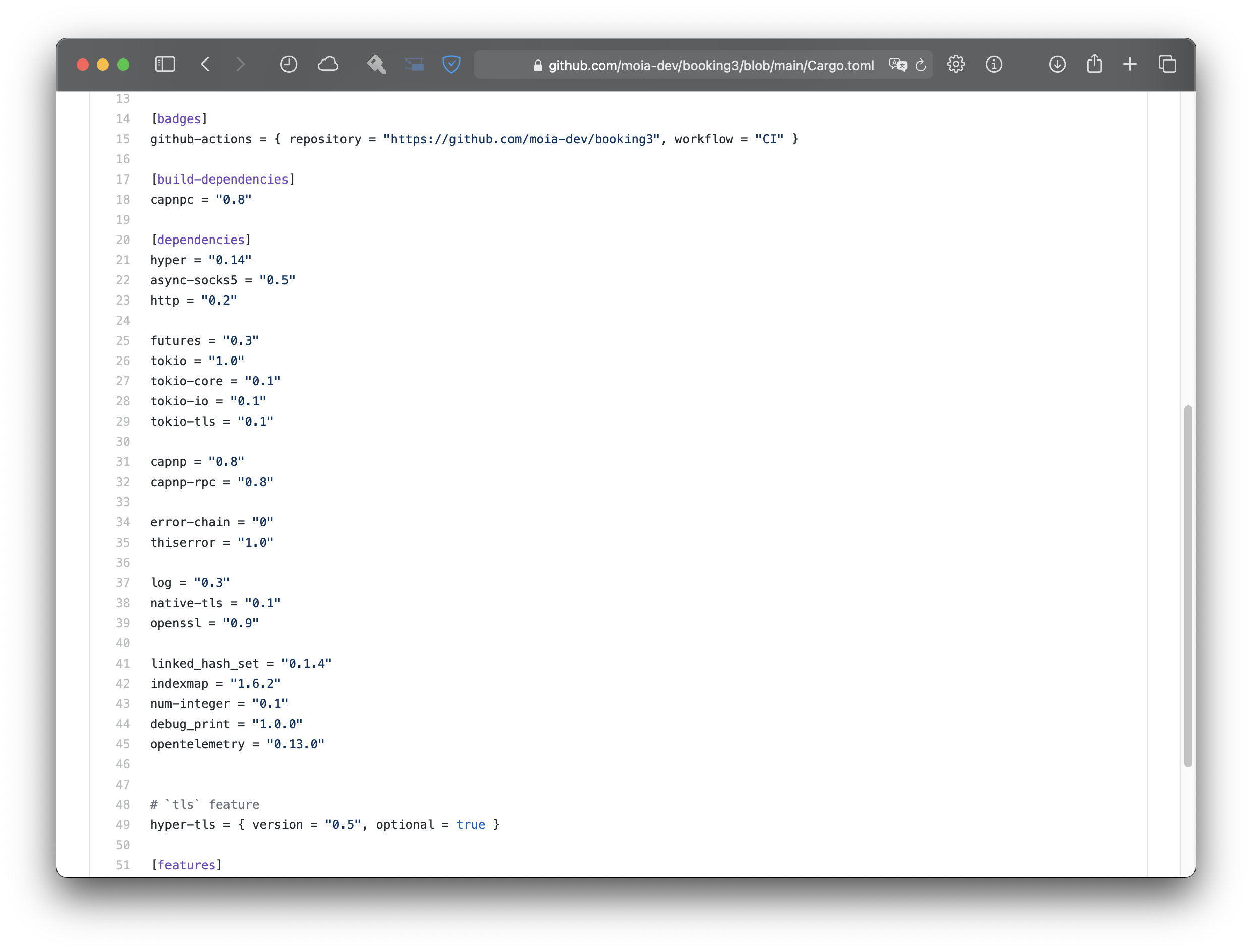Image resolution: width=1252 pixels, height=952 pixels.
Task: Click the page vertical scrollbar thumb
Action: click(x=1188, y=586)
